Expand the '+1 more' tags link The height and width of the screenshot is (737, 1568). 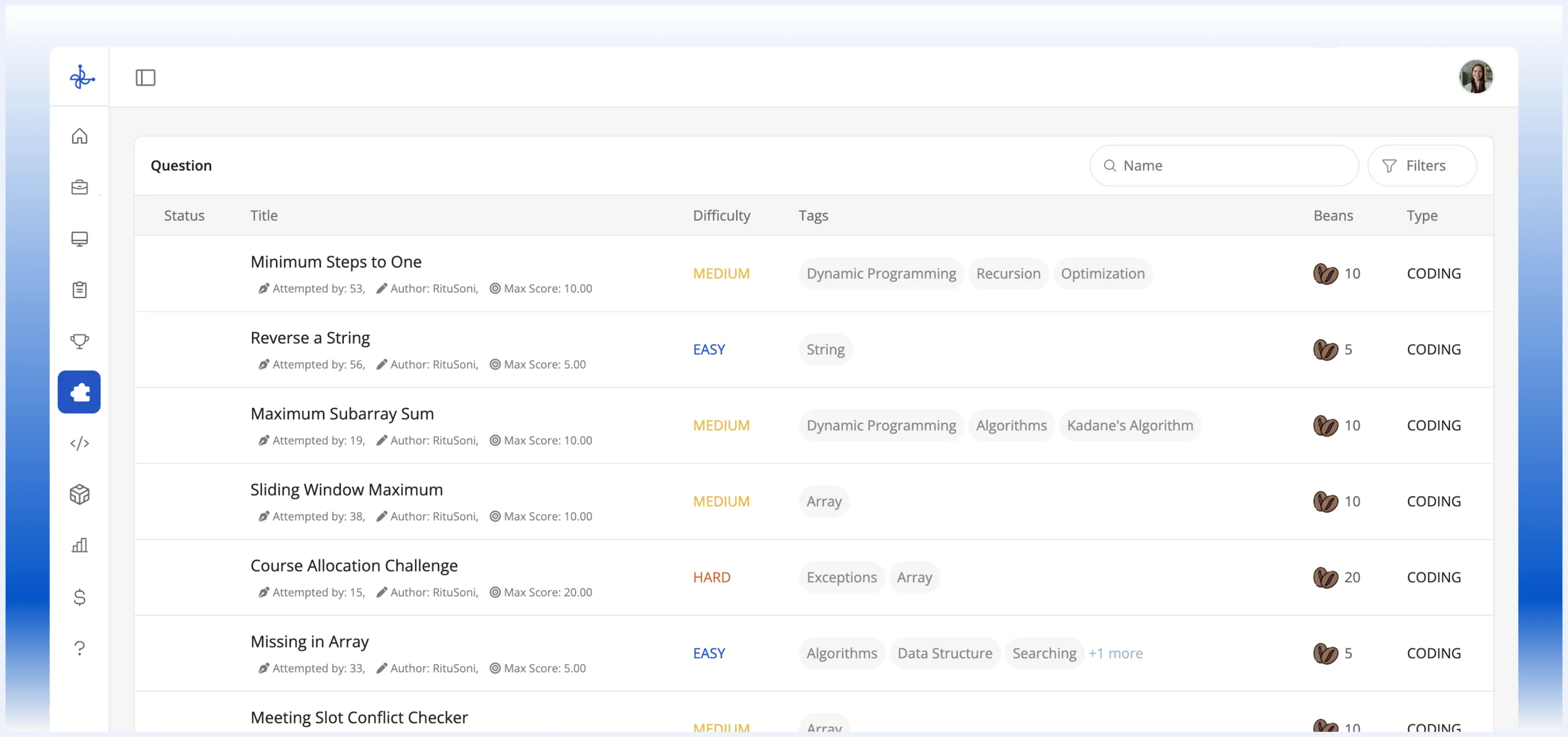1115,653
